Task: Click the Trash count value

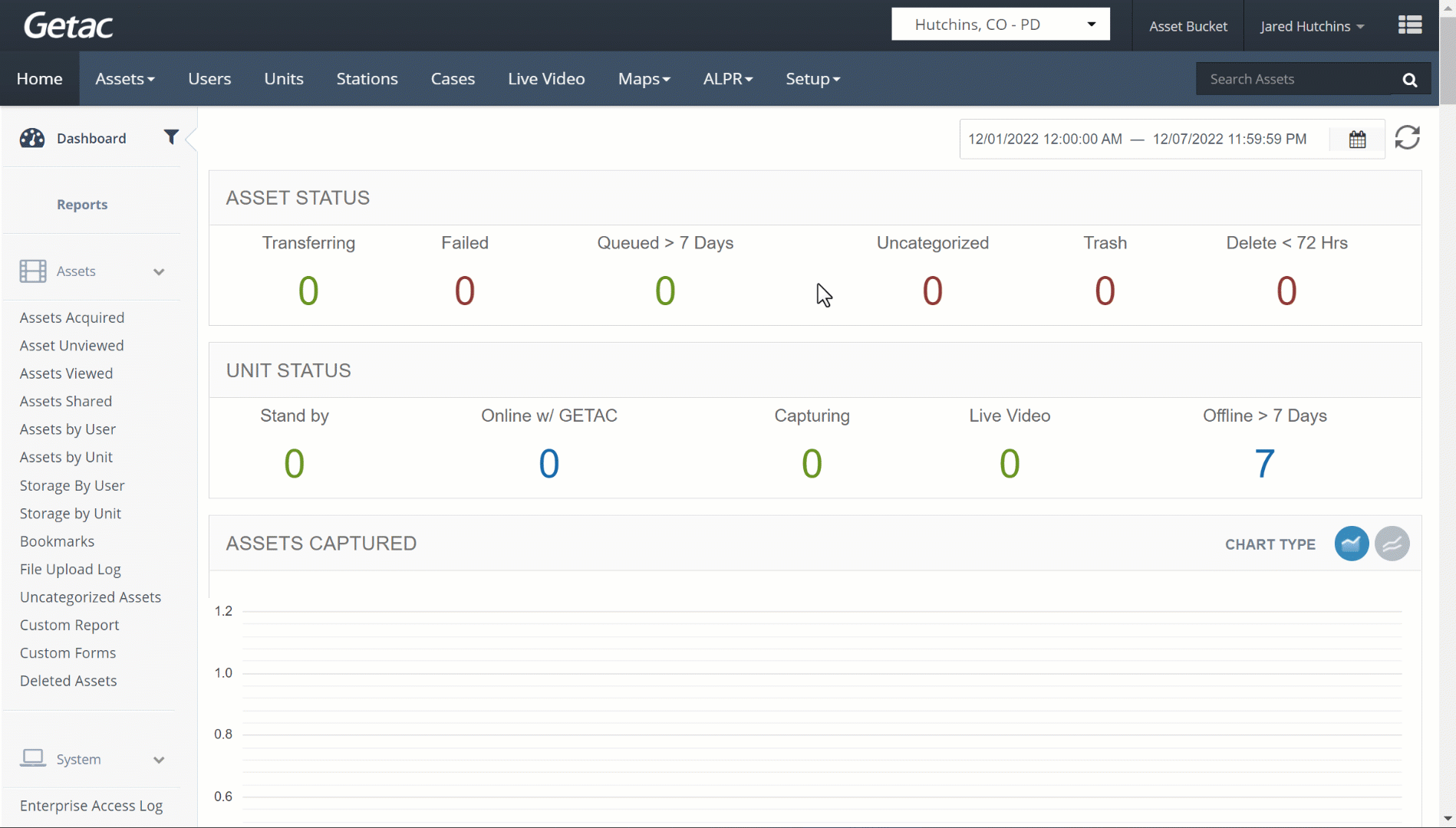Action: [x=1105, y=291]
